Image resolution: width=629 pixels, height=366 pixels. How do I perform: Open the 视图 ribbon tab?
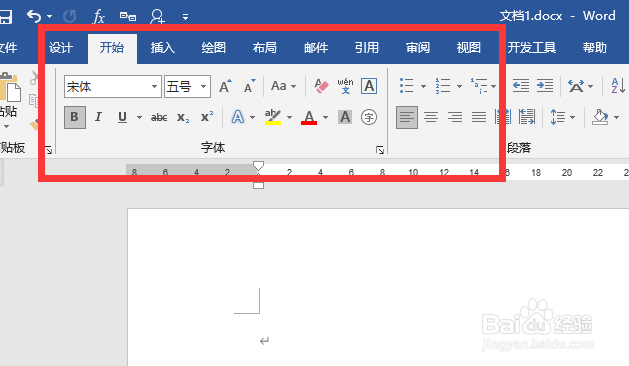pos(469,48)
